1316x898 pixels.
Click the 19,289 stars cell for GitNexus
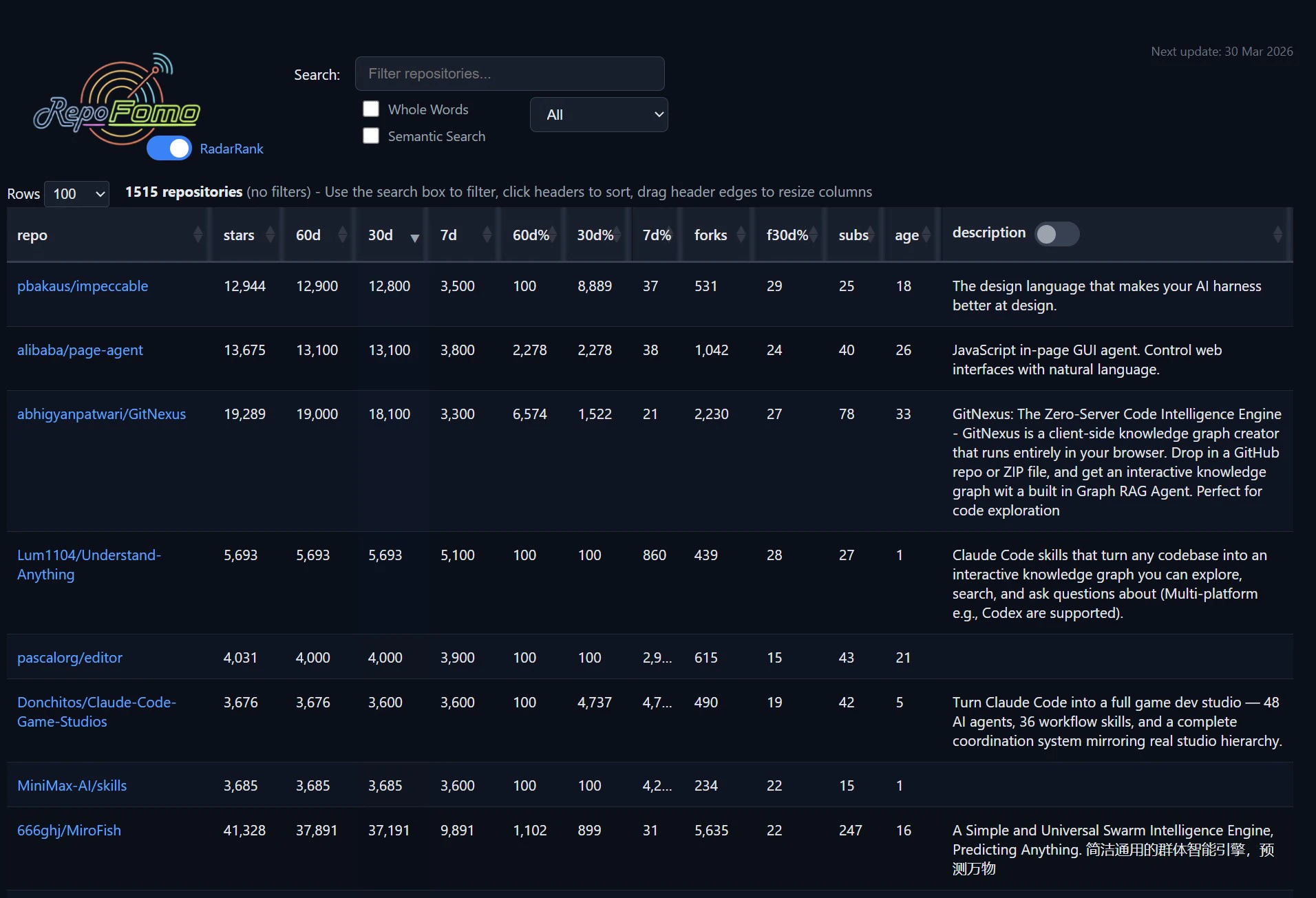point(244,414)
